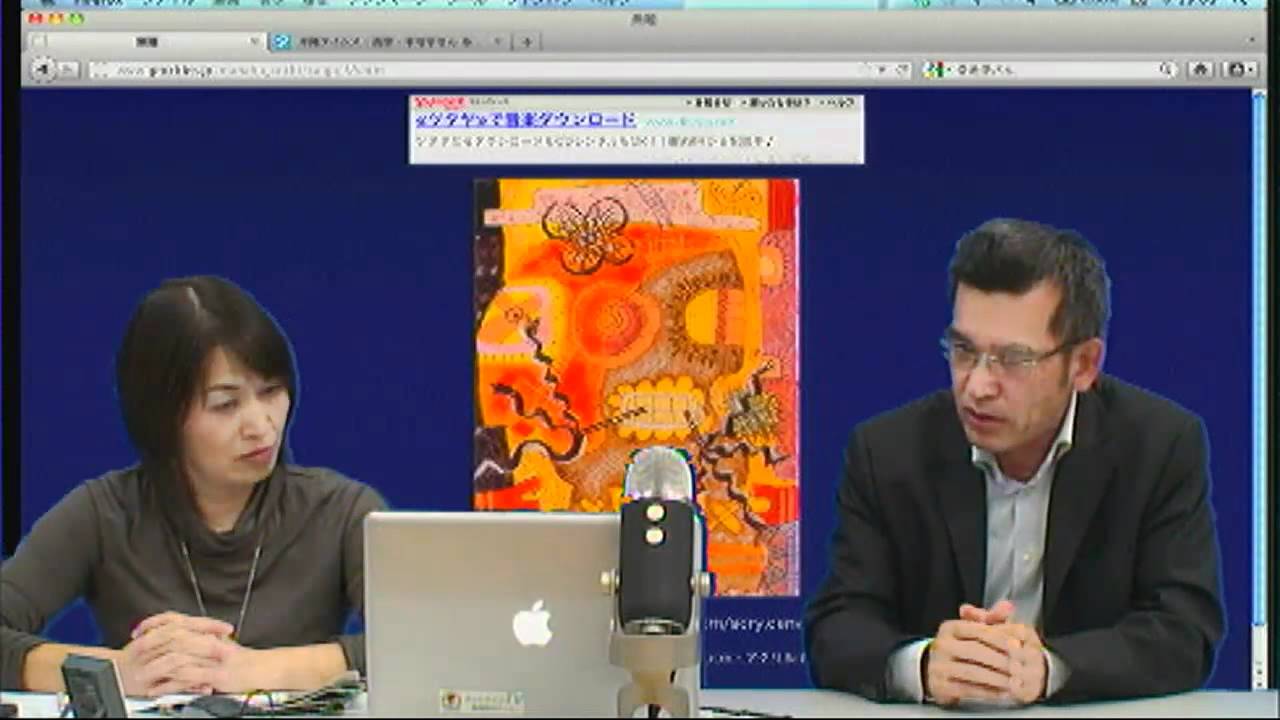Click the Yahoo logo in the ad banner
Viewport: 1280px width, 720px height.
point(438,102)
